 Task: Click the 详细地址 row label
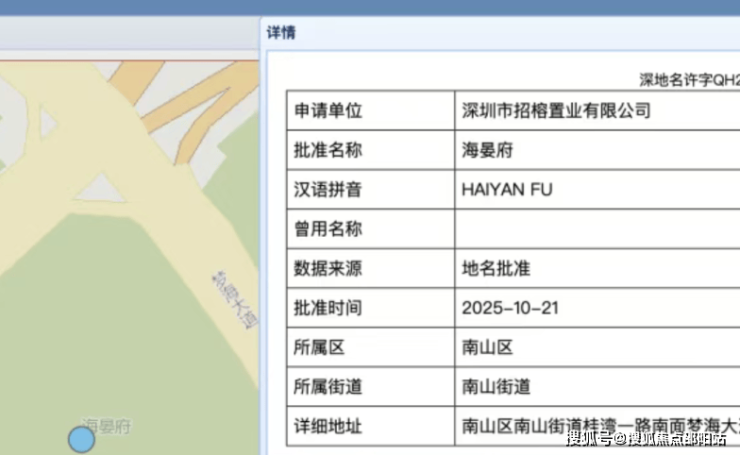point(328,426)
